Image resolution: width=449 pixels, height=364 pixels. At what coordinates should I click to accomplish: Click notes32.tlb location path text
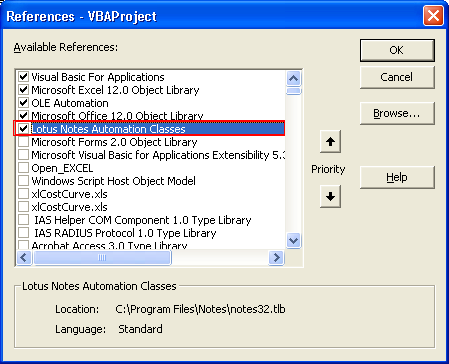pyautogui.click(x=200, y=309)
